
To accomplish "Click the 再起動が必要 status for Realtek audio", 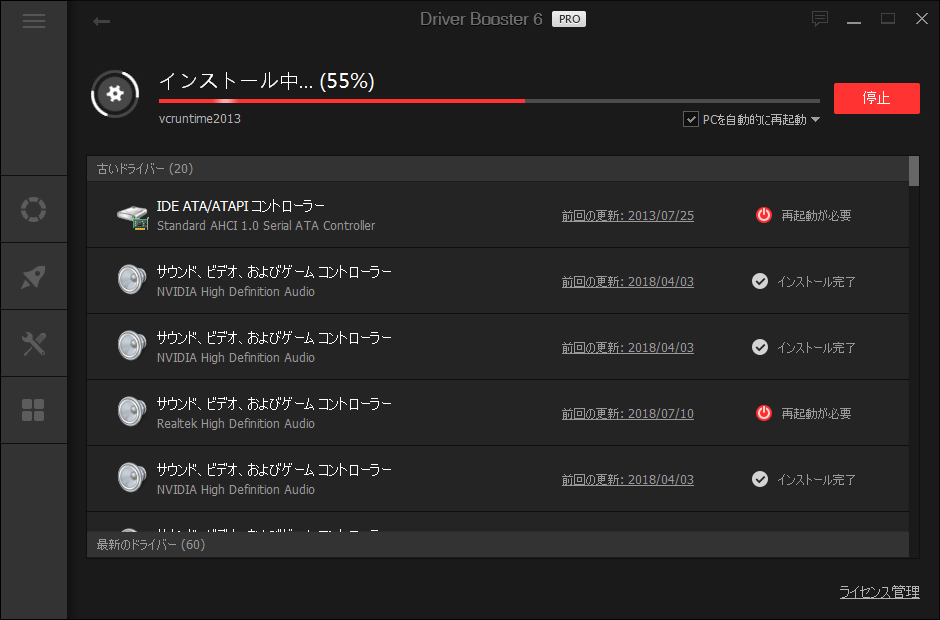I will click(816, 413).
